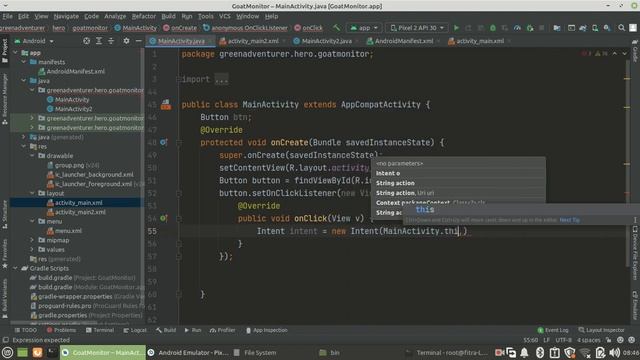Open menu.xml in project tree
Image resolution: width=640 pixels, height=360 pixels.
(64, 231)
